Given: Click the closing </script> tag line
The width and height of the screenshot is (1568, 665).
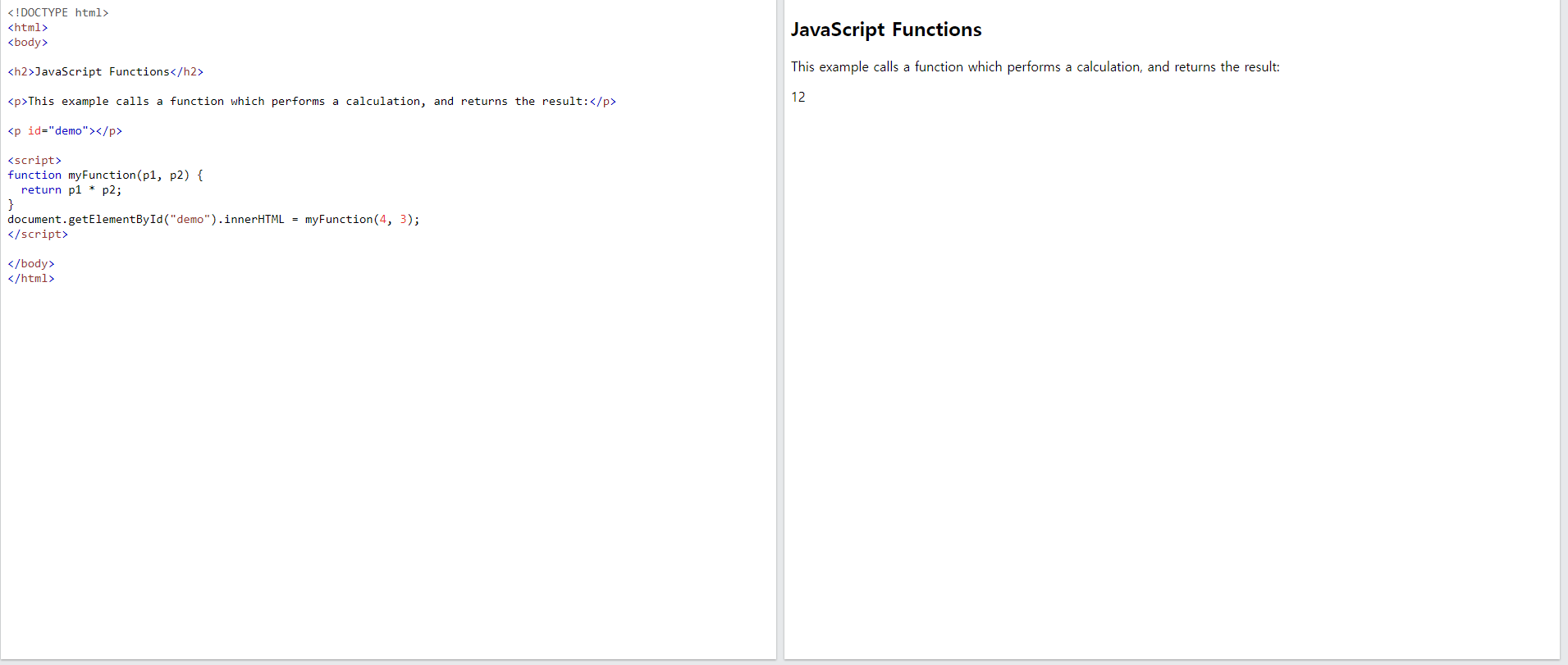Looking at the screenshot, I should tap(38, 234).
